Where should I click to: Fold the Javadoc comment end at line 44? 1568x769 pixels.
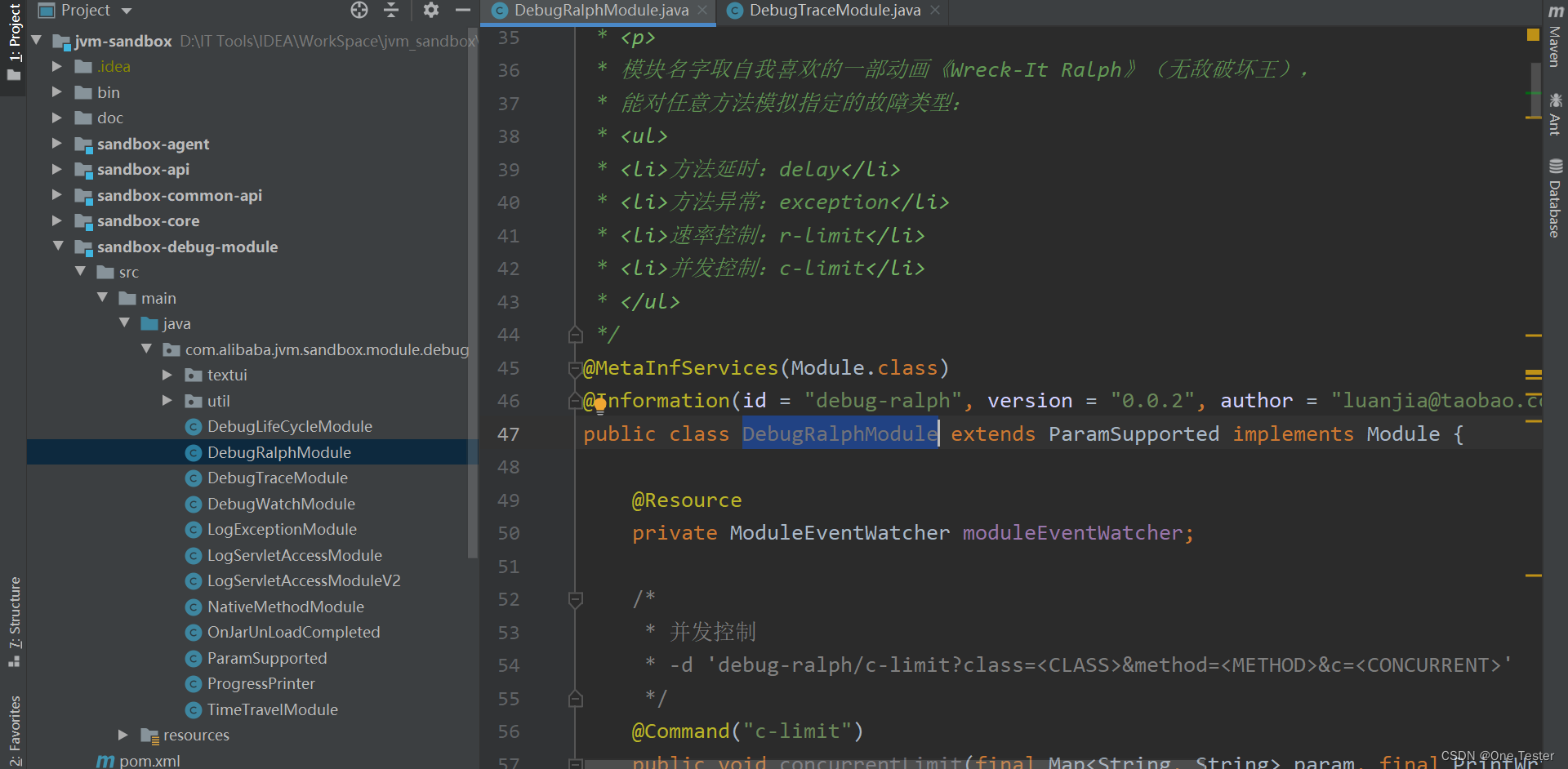tap(575, 335)
